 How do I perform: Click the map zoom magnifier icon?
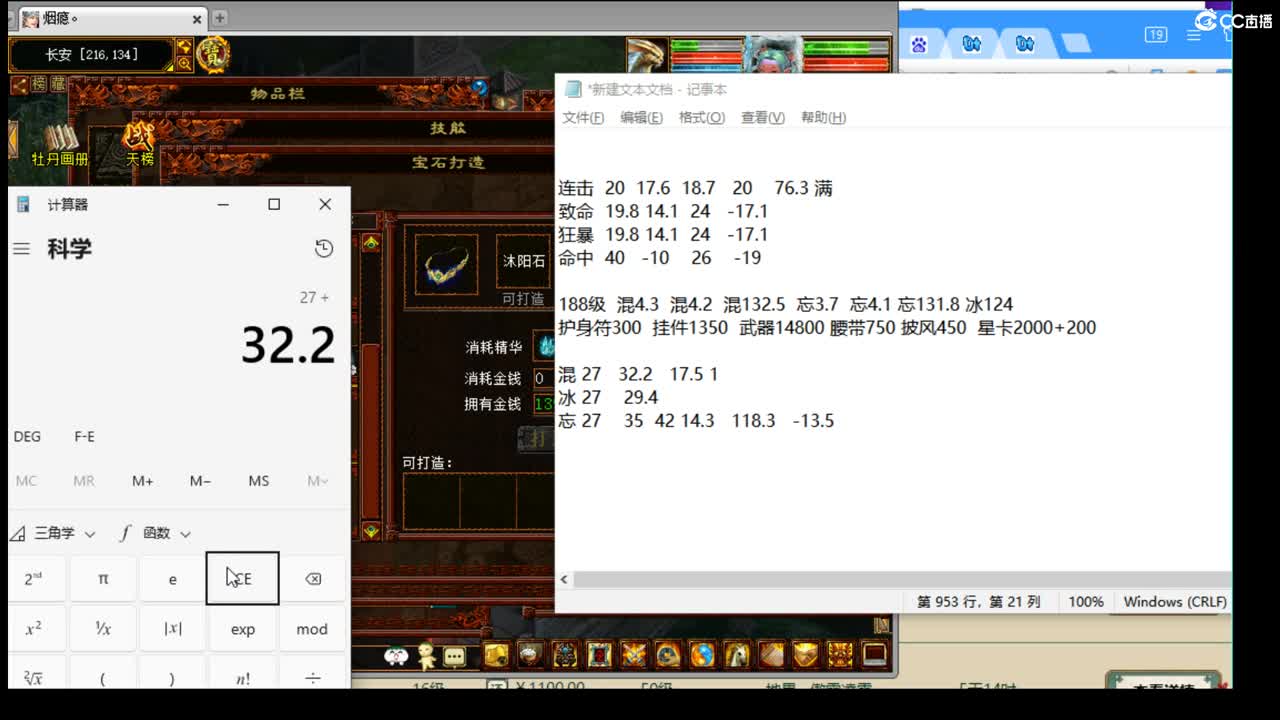coord(184,63)
